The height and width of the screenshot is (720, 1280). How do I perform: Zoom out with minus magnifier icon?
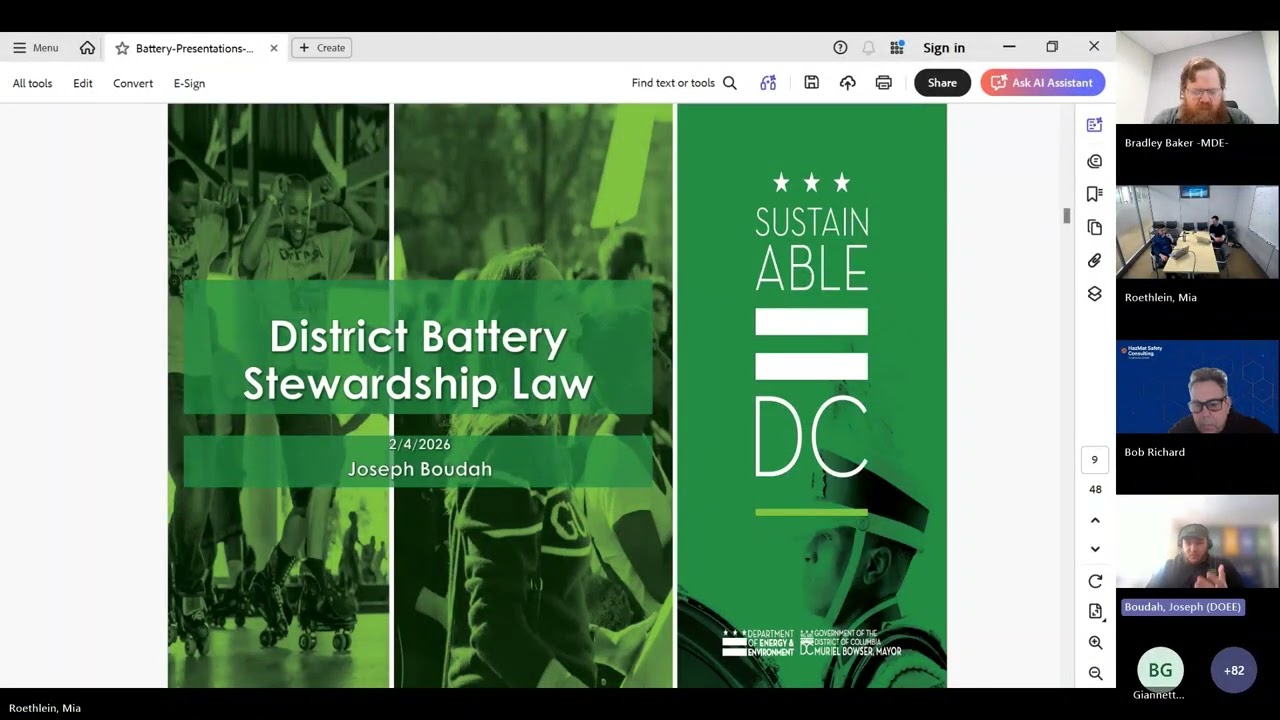1095,674
